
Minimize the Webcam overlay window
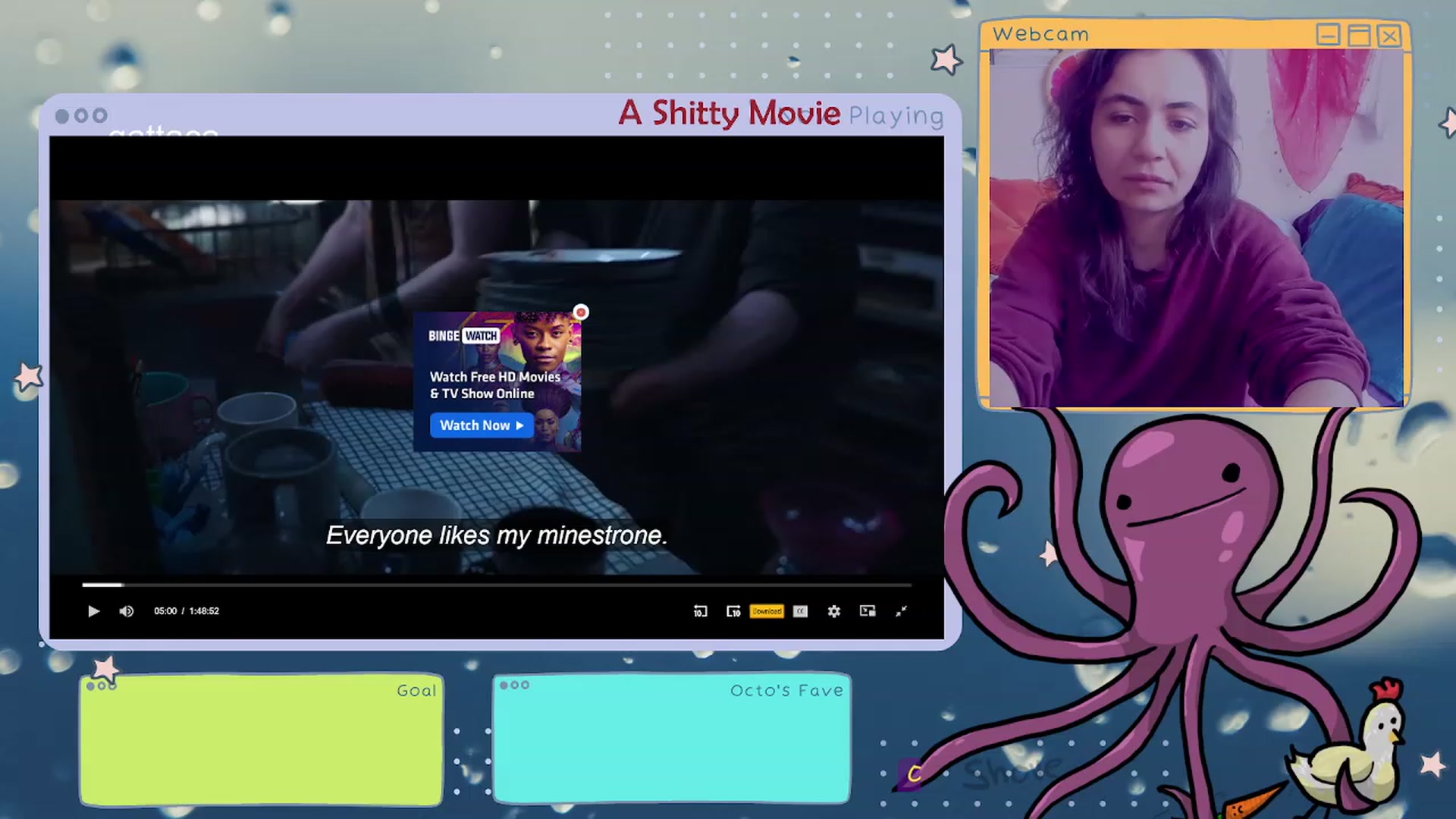point(1328,35)
